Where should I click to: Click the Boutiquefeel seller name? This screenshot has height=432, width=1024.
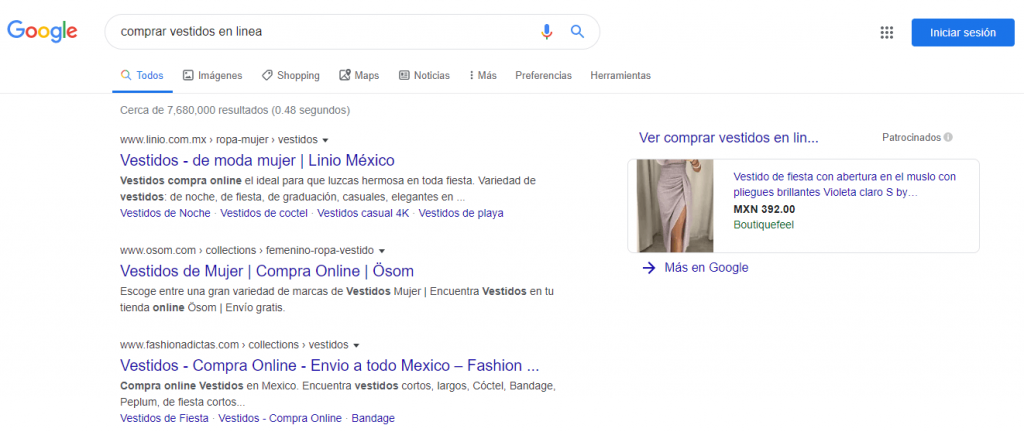(x=763, y=225)
